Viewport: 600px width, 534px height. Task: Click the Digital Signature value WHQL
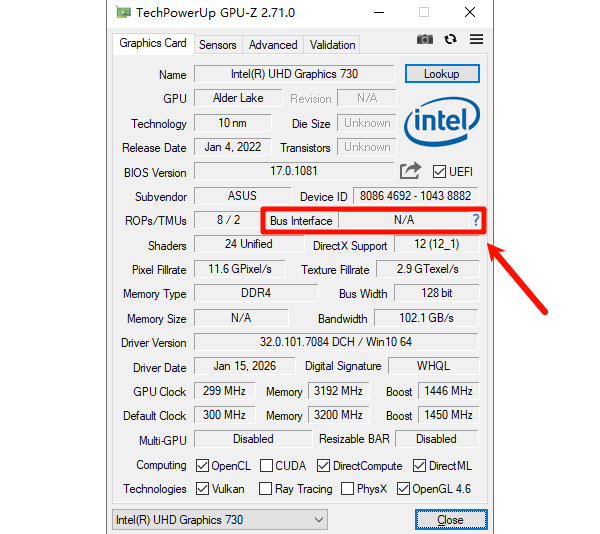coord(434,366)
